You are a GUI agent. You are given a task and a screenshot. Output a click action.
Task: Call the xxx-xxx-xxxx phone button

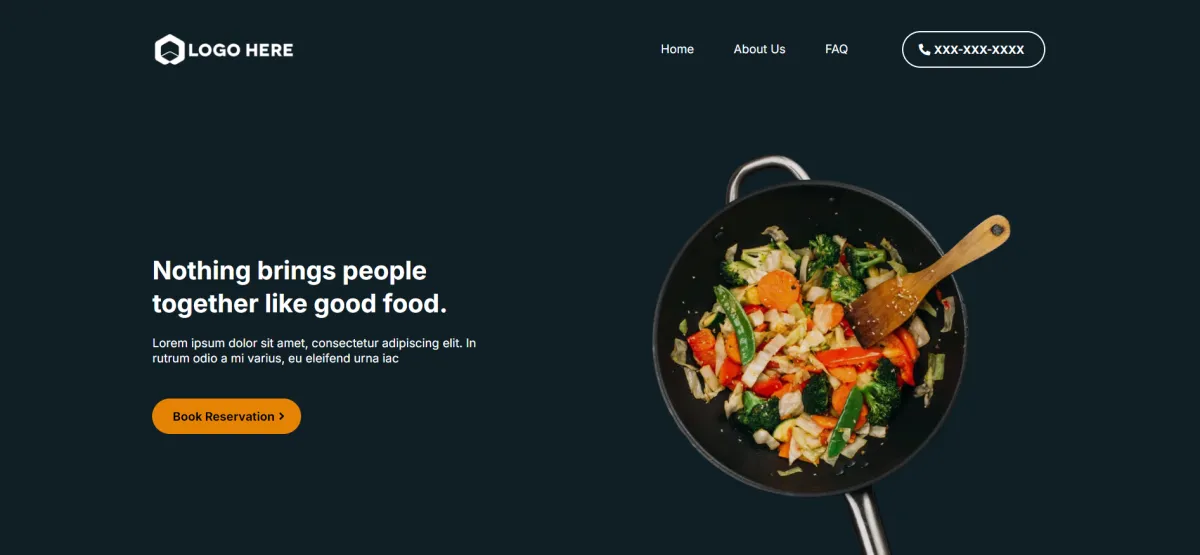[x=973, y=49]
